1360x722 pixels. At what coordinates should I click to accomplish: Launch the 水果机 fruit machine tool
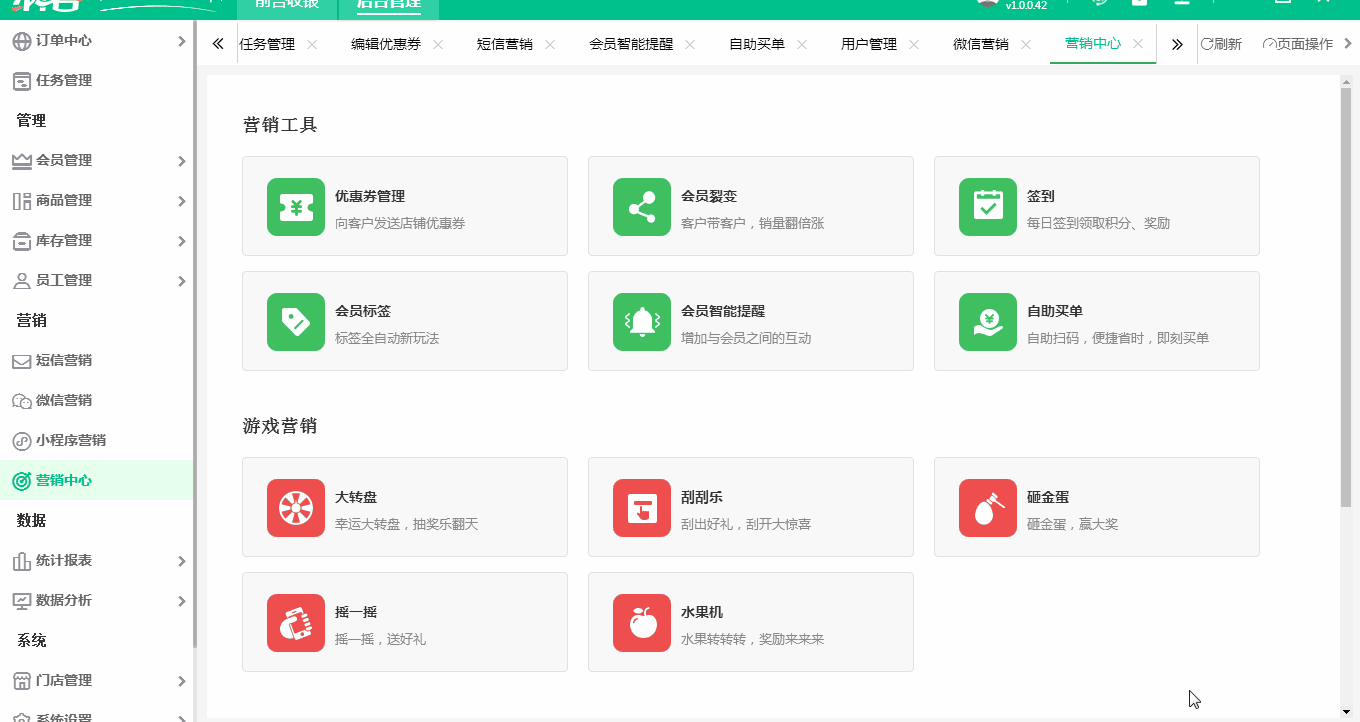pyautogui.click(x=641, y=622)
